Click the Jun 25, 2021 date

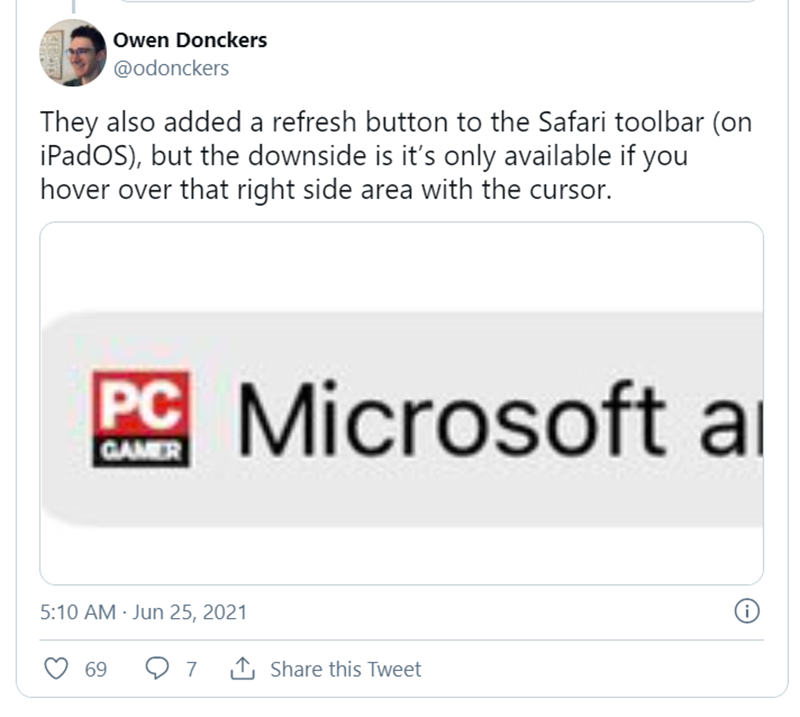190,612
